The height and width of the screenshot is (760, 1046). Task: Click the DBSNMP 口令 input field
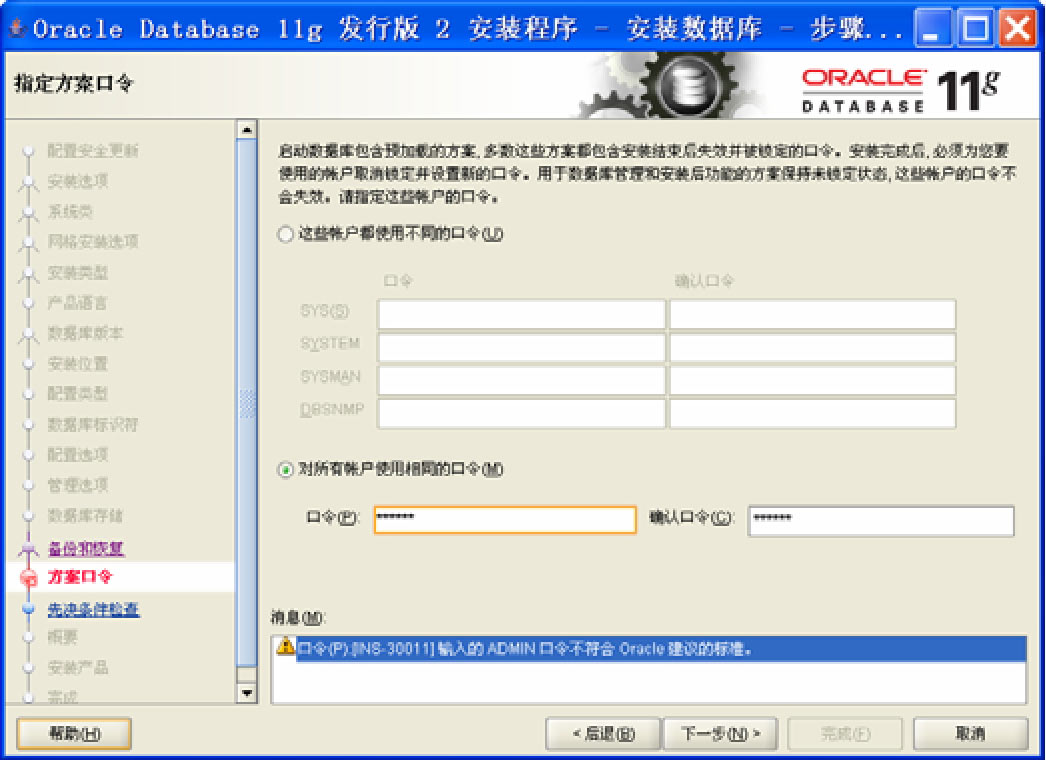522,414
